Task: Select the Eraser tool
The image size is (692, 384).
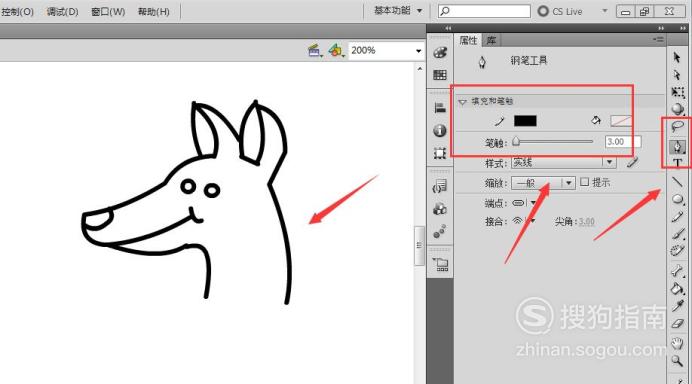Action: [677, 324]
